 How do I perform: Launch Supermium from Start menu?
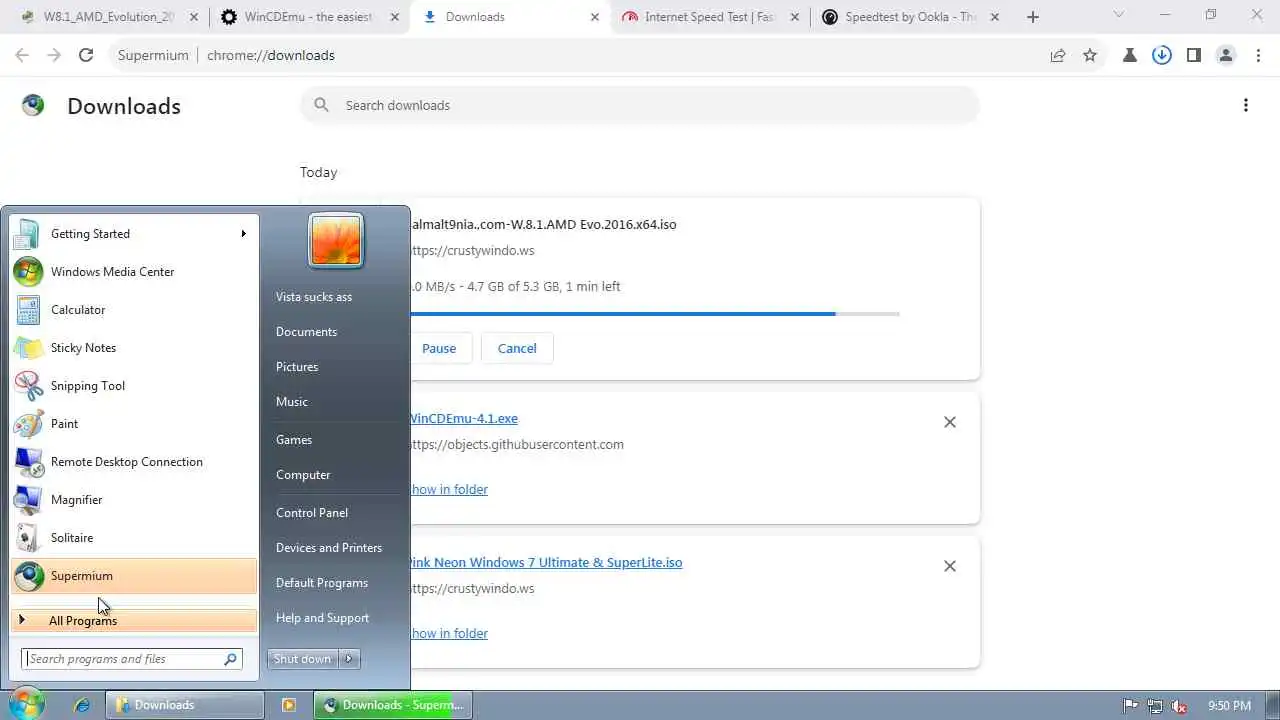coord(134,576)
